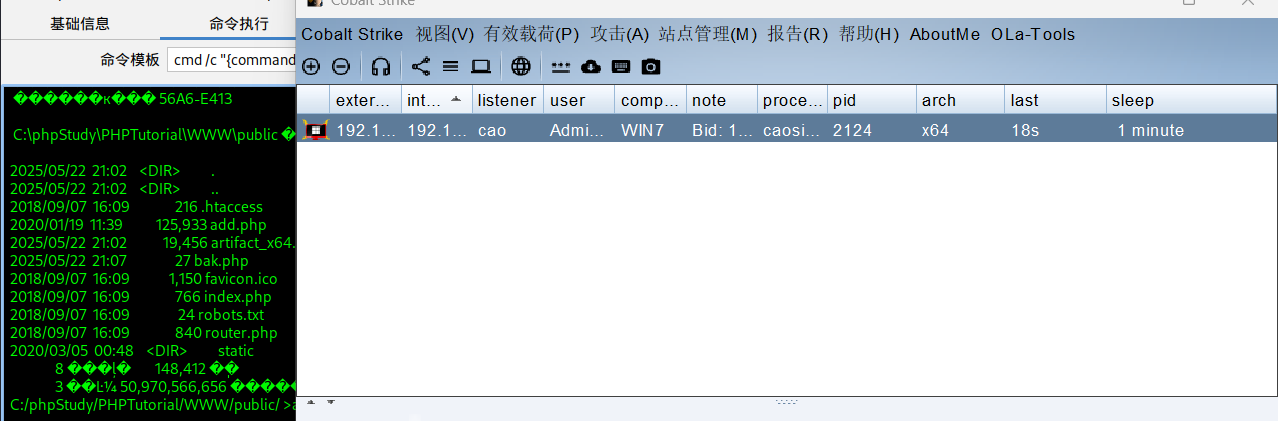Viewport: 1278px width, 421px height.
Task: Click the panel divider collapse arrows
Action: (x=319, y=402)
